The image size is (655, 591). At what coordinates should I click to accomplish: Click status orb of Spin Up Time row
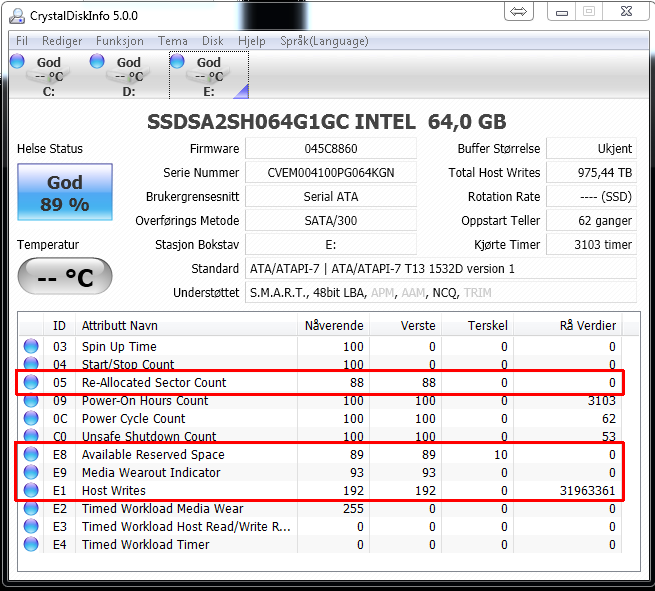click(x=31, y=346)
